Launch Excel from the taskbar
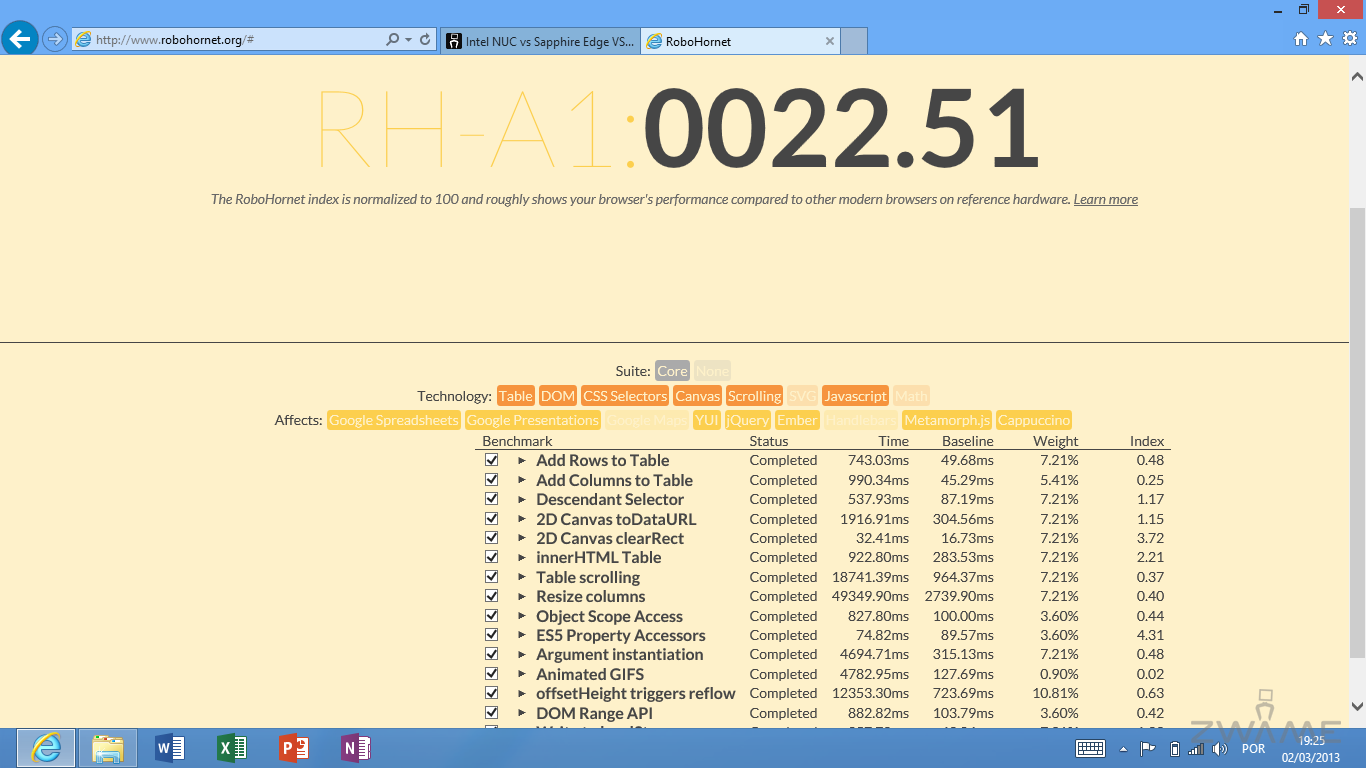Viewport: 1366px width, 768px height. point(232,748)
